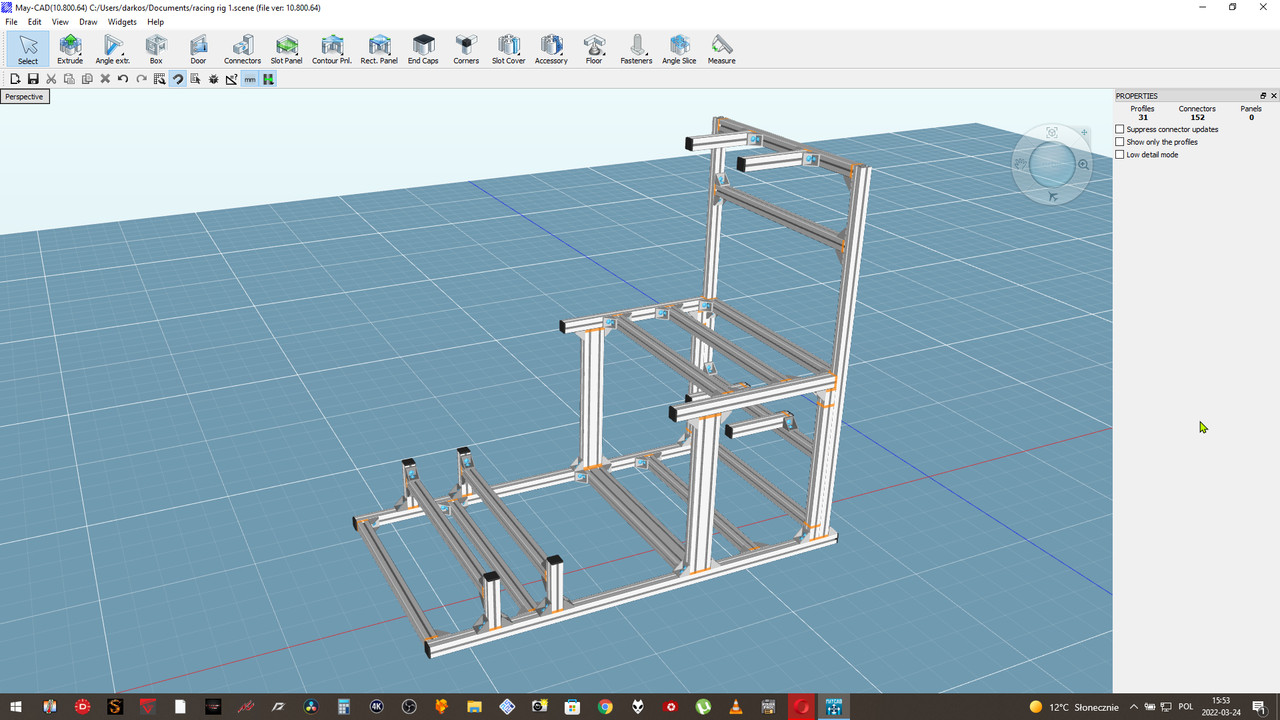Click the POL language indicator
The height and width of the screenshot is (720, 1280).
pos(1186,707)
